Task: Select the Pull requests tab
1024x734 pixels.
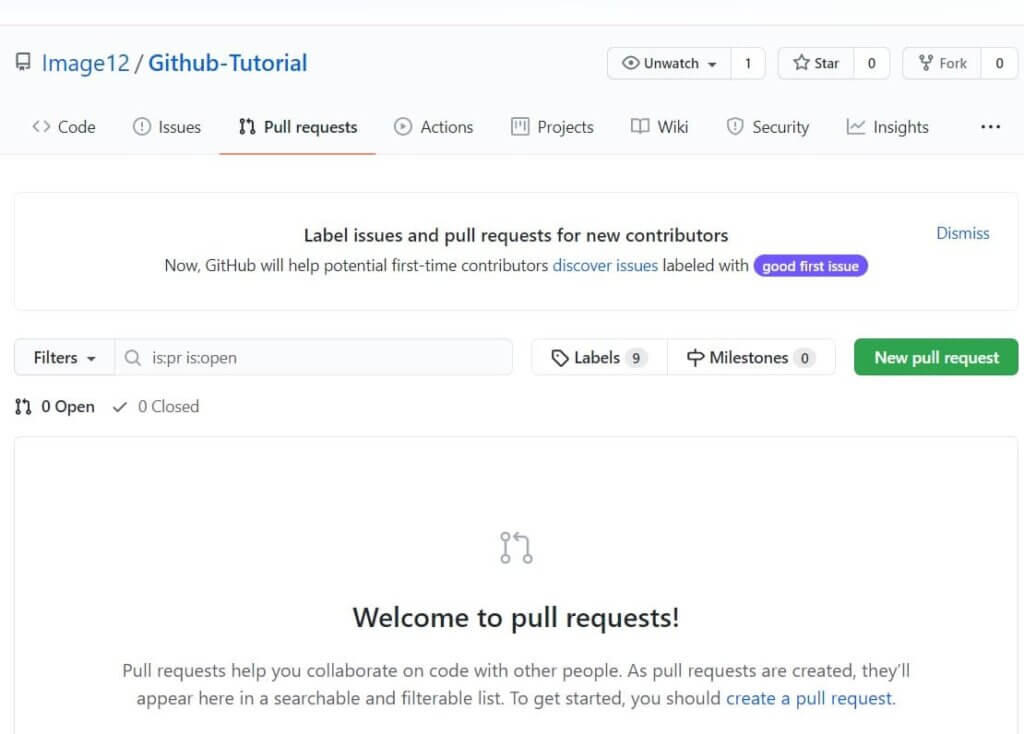Action: pyautogui.click(x=298, y=127)
